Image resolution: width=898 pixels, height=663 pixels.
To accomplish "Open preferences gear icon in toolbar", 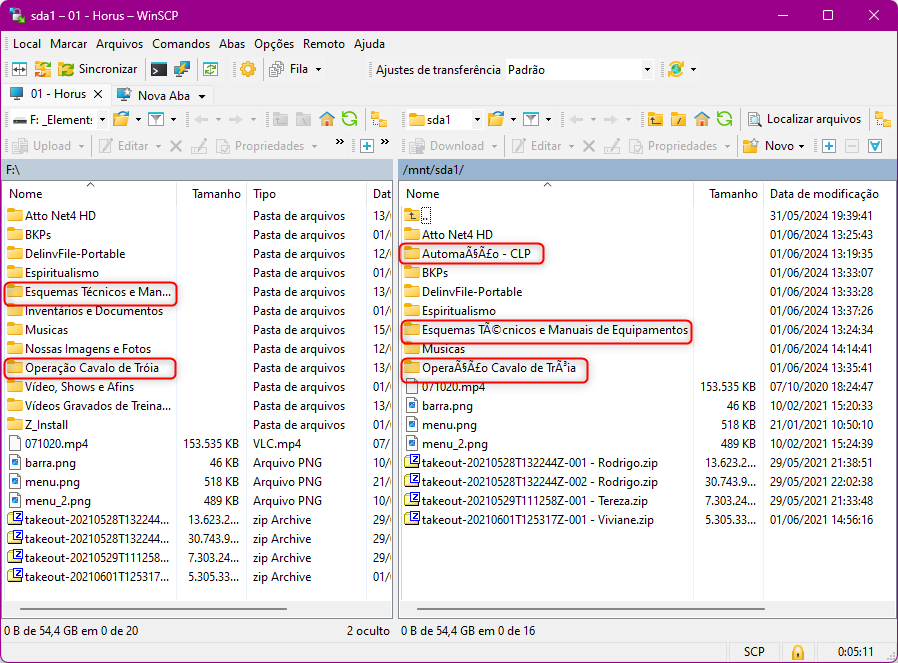I will (247, 69).
